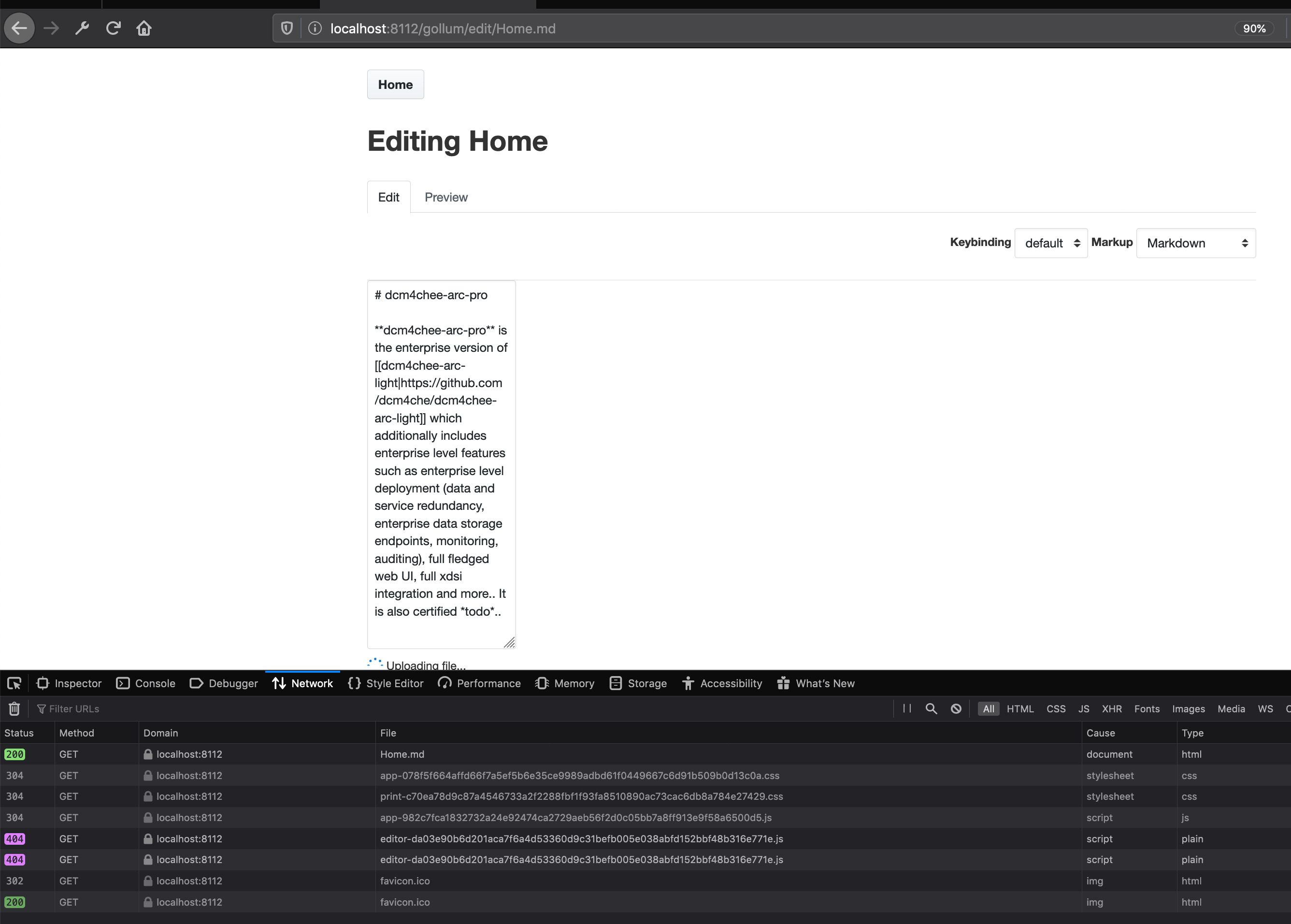Open the page information dropdown
This screenshot has width=1291, height=924.
pyautogui.click(x=314, y=28)
